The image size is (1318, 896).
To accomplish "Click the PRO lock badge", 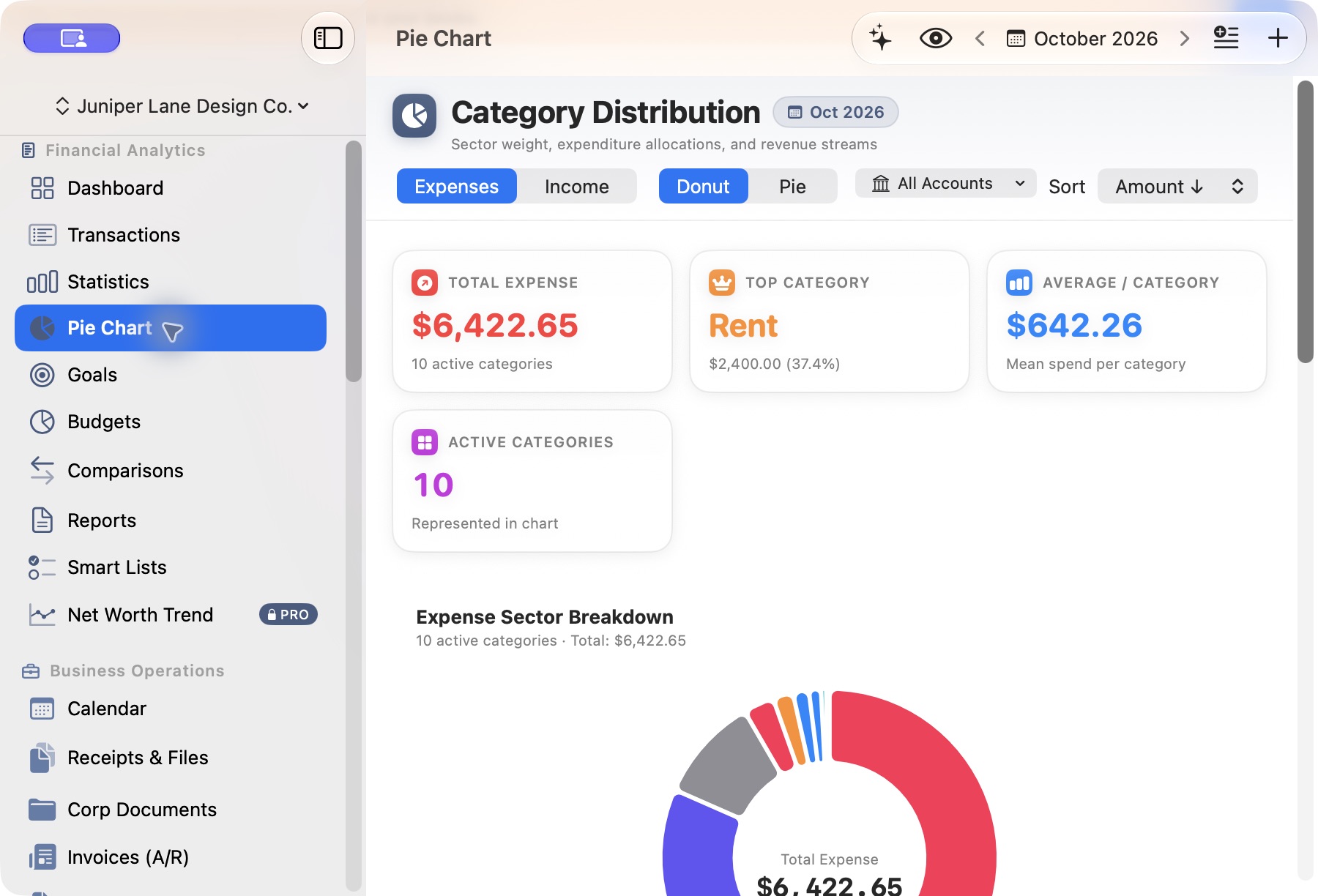I will [x=288, y=615].
